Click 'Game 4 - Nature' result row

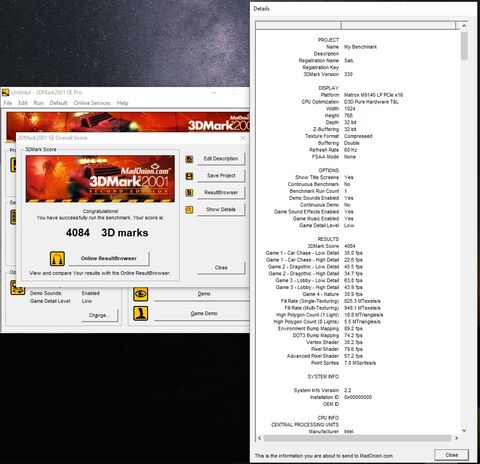(x=332, y=294)
